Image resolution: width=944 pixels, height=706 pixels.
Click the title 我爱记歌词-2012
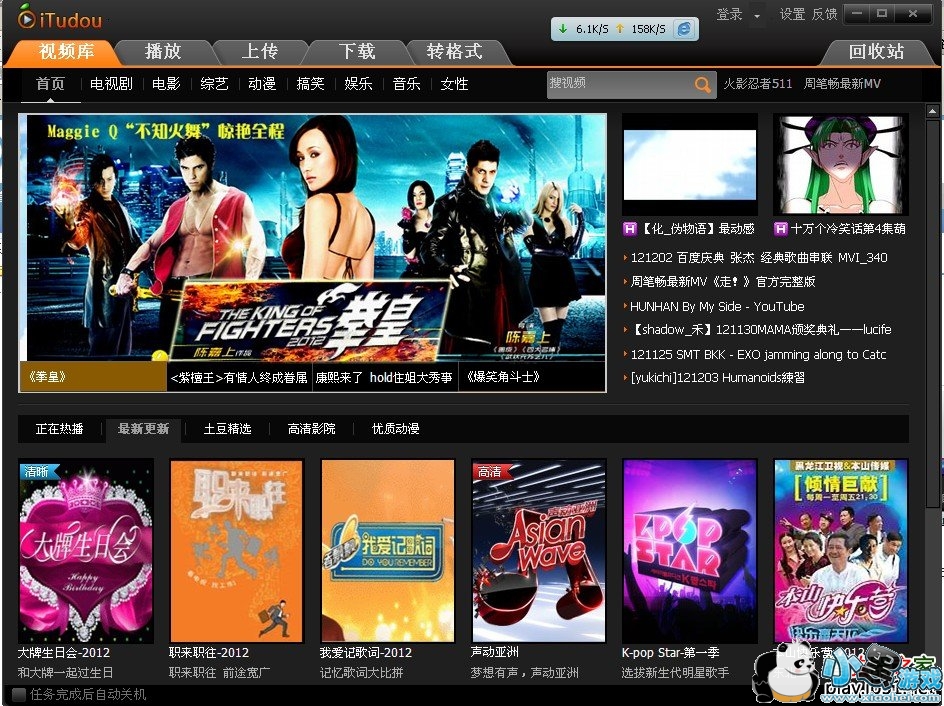click(366, 652)
